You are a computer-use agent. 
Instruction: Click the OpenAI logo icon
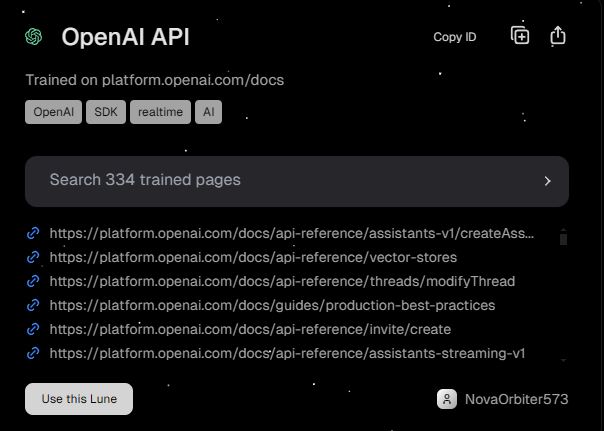34,37
